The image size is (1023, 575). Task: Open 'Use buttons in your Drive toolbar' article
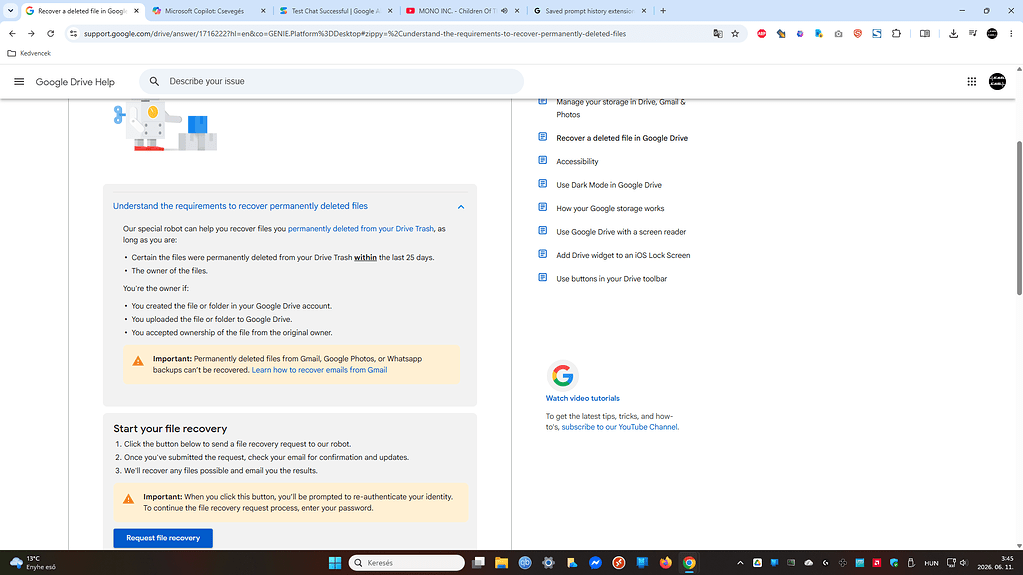point(611,279)
